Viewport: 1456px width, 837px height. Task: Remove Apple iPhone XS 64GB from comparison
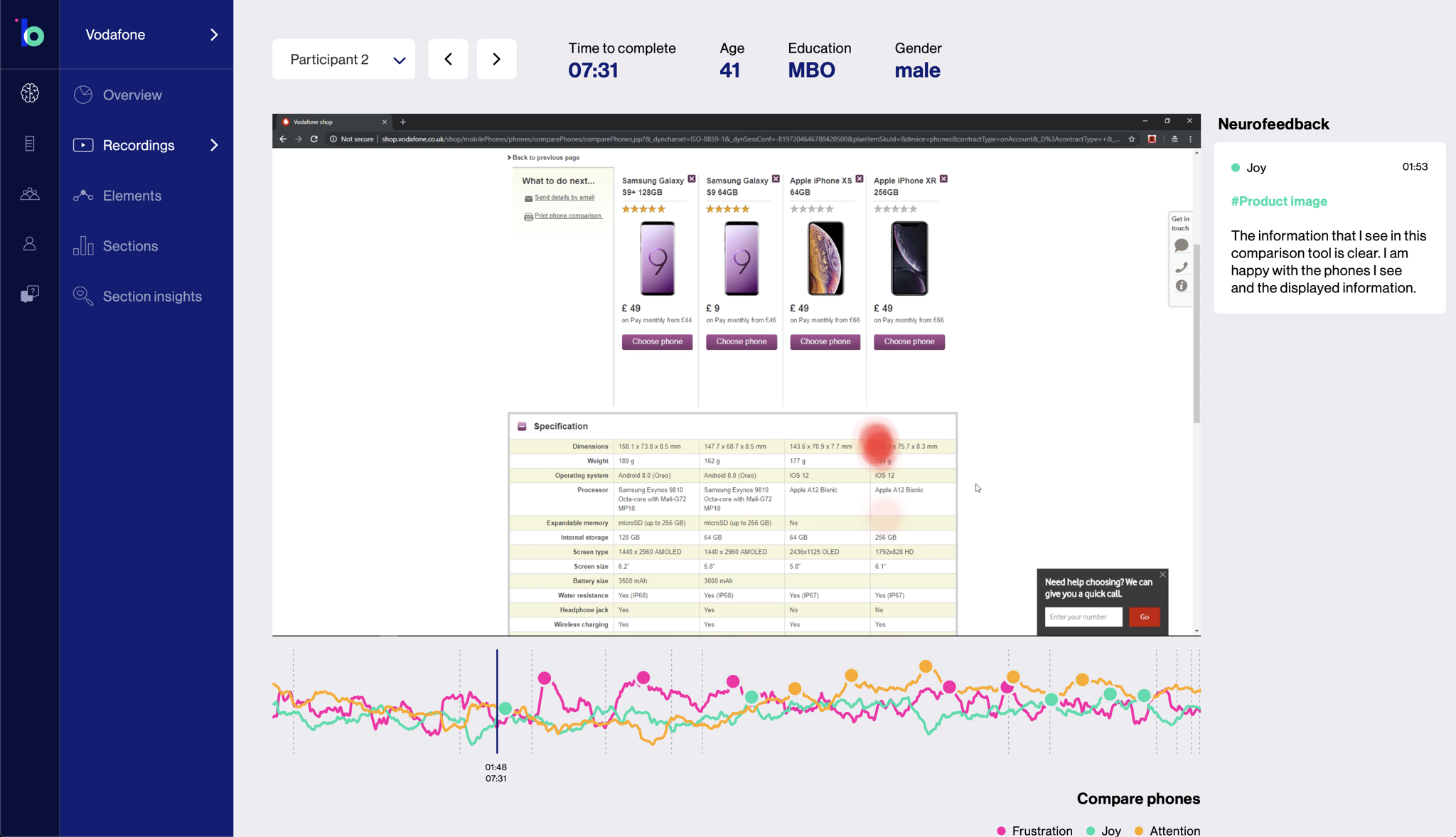click(x=860, y=179)
